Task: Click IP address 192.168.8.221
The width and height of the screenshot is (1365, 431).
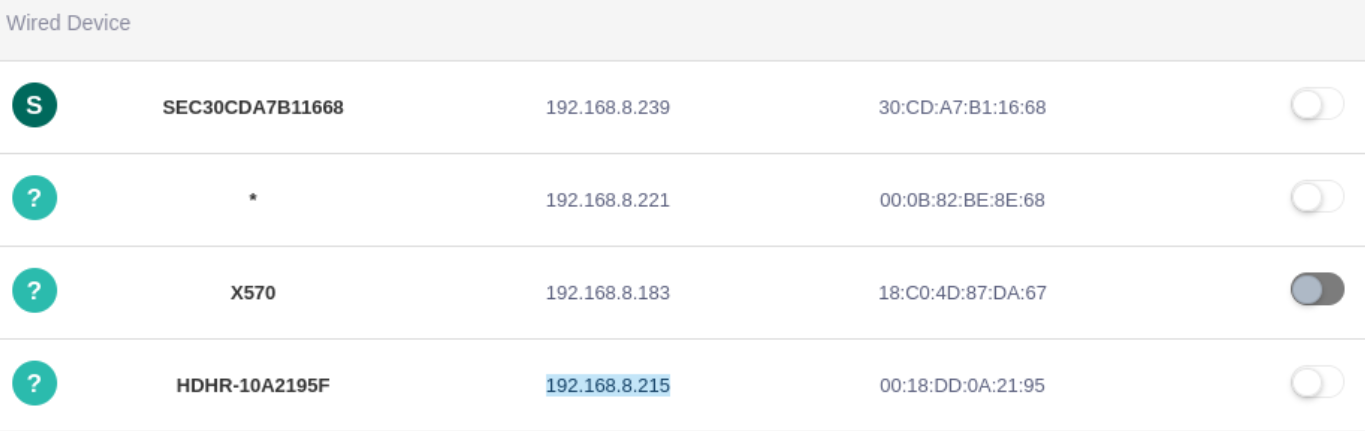Action: point(607,200)
